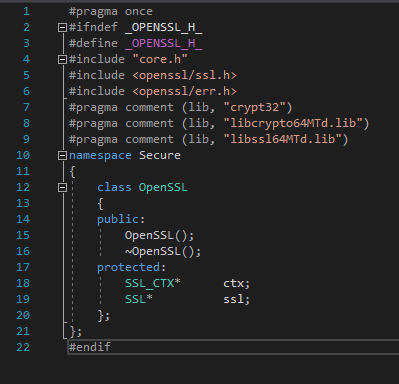Click the 'public:' access specifier
The width and height of the screenshot is (399, 384).
tap(121, 220)
